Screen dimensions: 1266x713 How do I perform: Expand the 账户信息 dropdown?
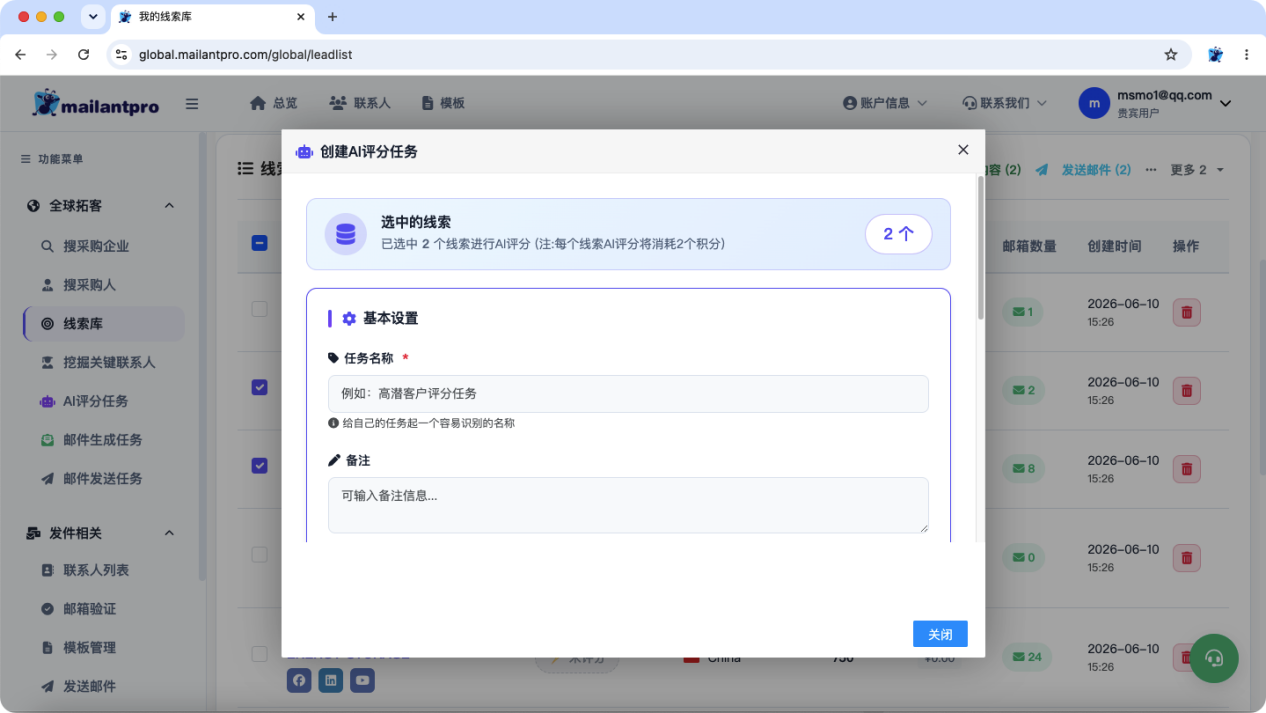tap(885, 103)
